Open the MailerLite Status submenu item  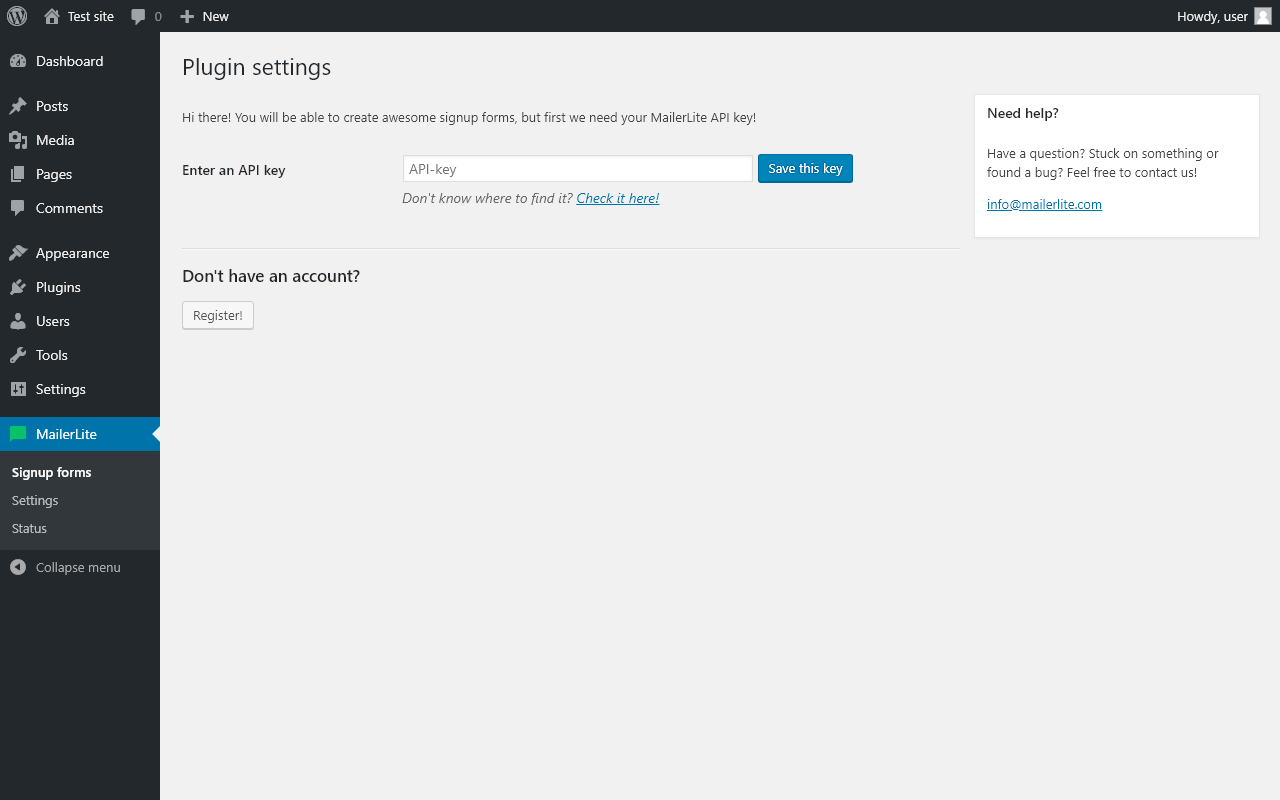(29, 528)
